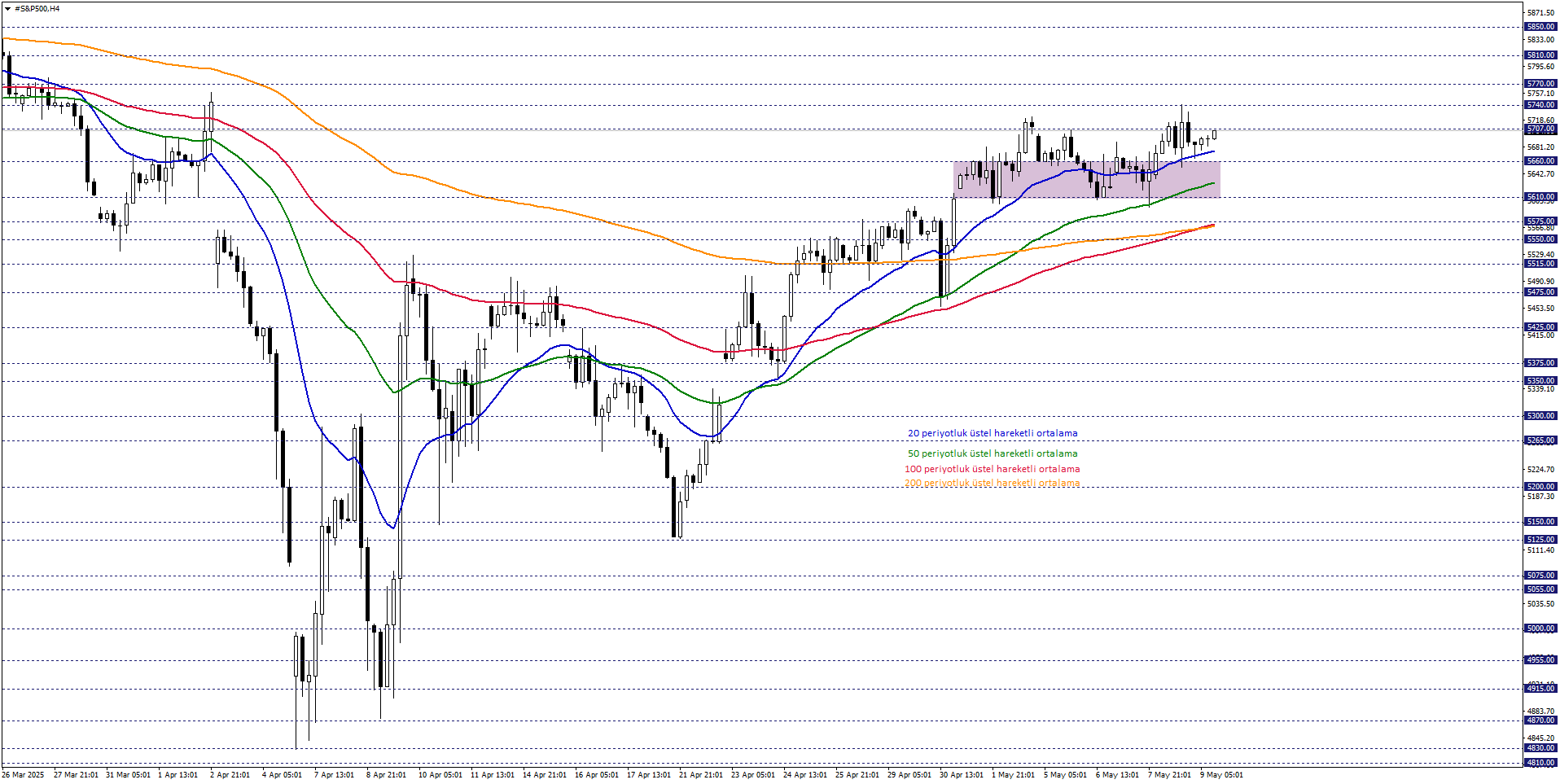This screenshot has height=784, width=1560.
Task: Click the 5150.00 price level label
Action: 1540,522
